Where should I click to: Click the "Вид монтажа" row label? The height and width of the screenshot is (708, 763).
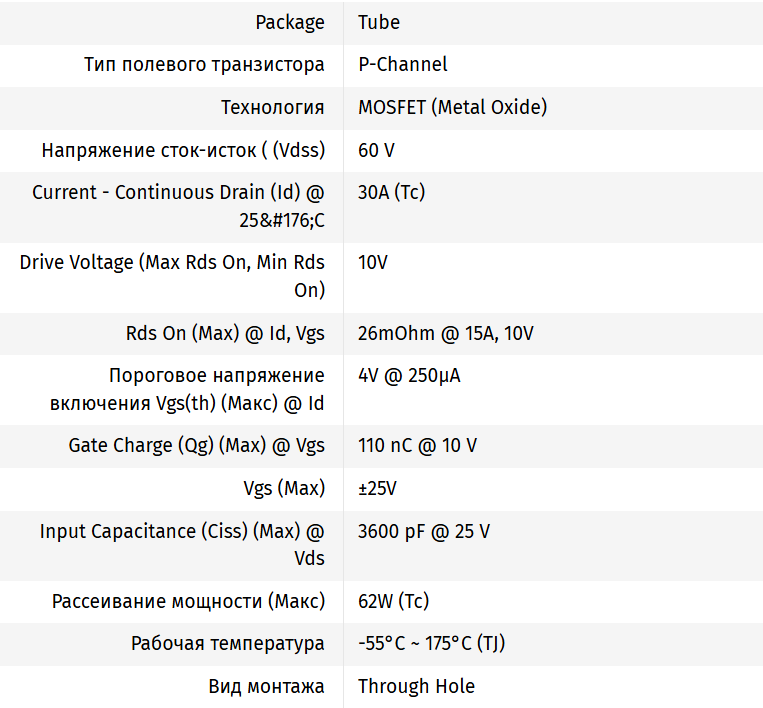tap(266, 687)
